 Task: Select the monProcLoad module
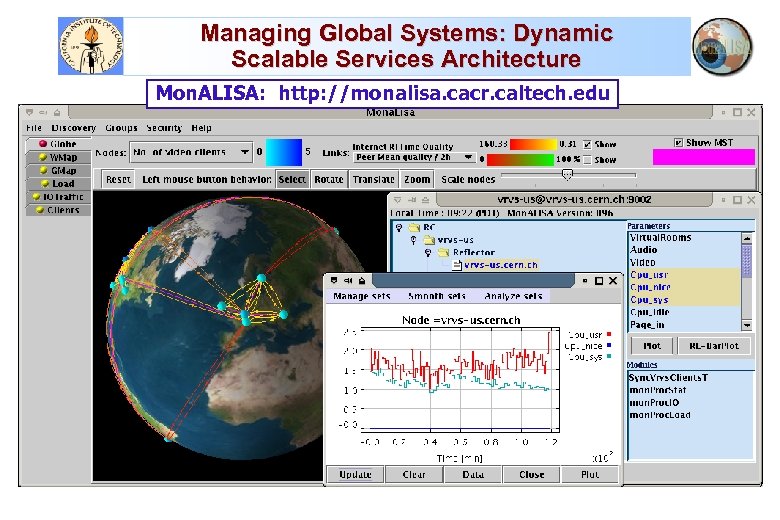(x=660, y=415)
